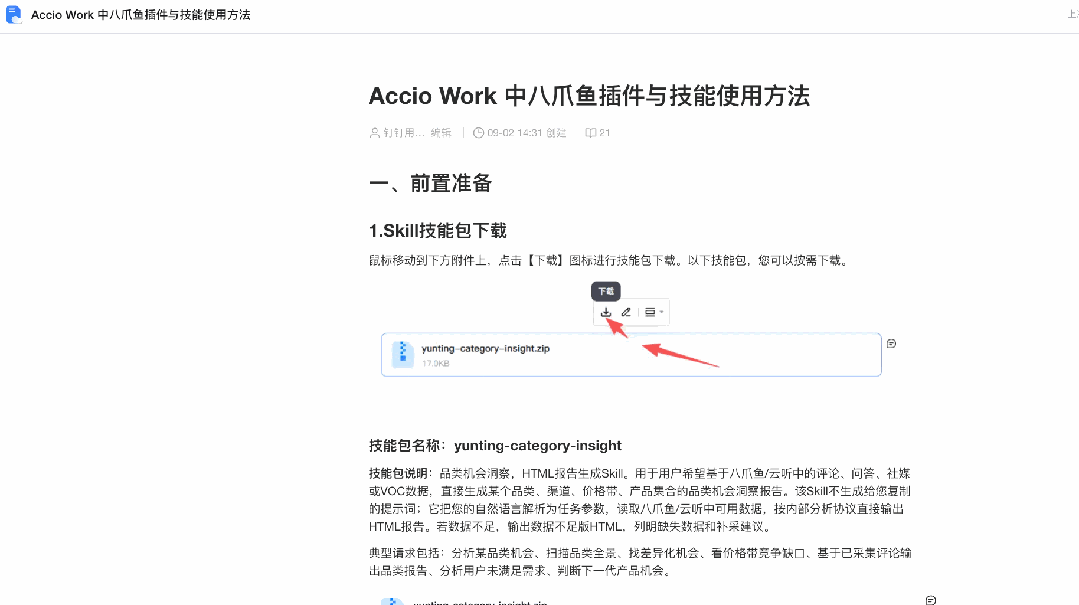
Task: Click the blue document icon in the header
Action: pos(13,15)
